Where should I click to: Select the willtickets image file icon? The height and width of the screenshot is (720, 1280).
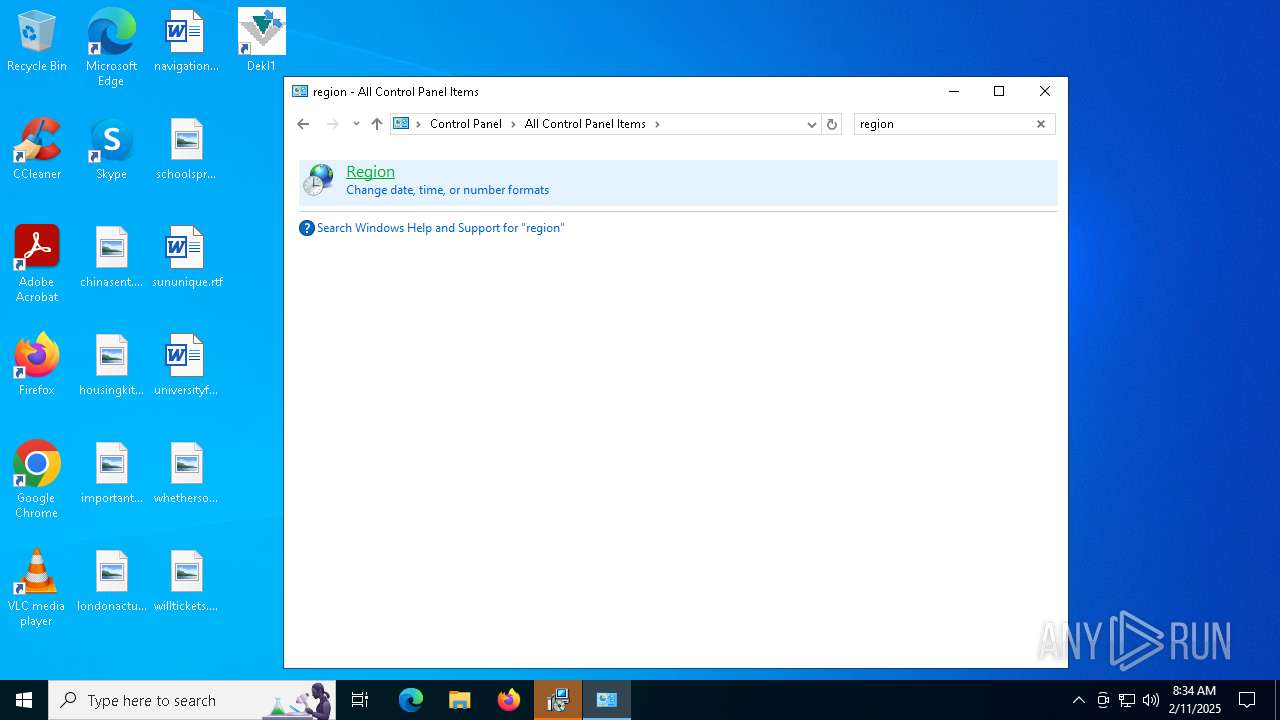click(x=186, y=582)
